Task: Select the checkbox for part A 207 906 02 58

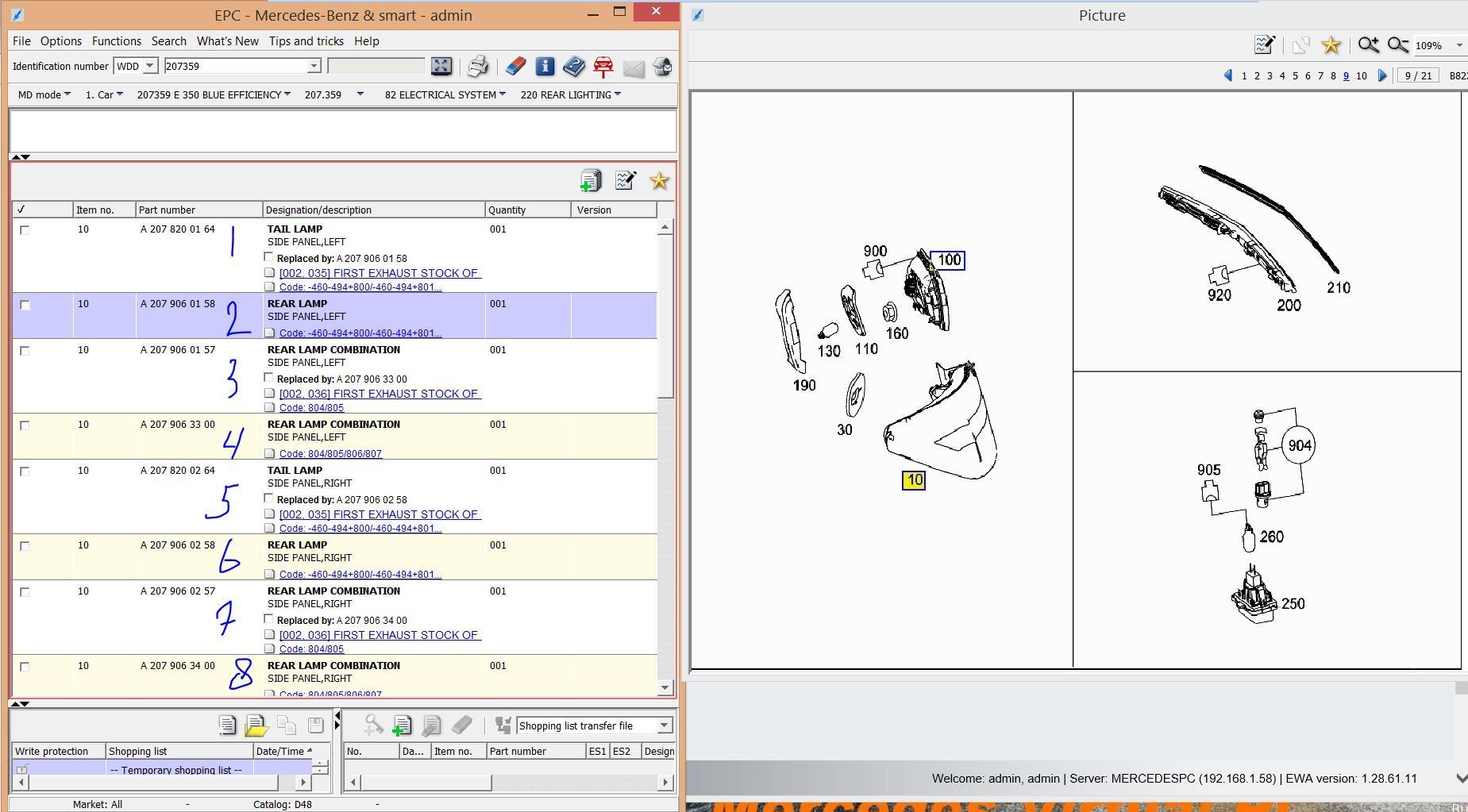Action: 25,546
